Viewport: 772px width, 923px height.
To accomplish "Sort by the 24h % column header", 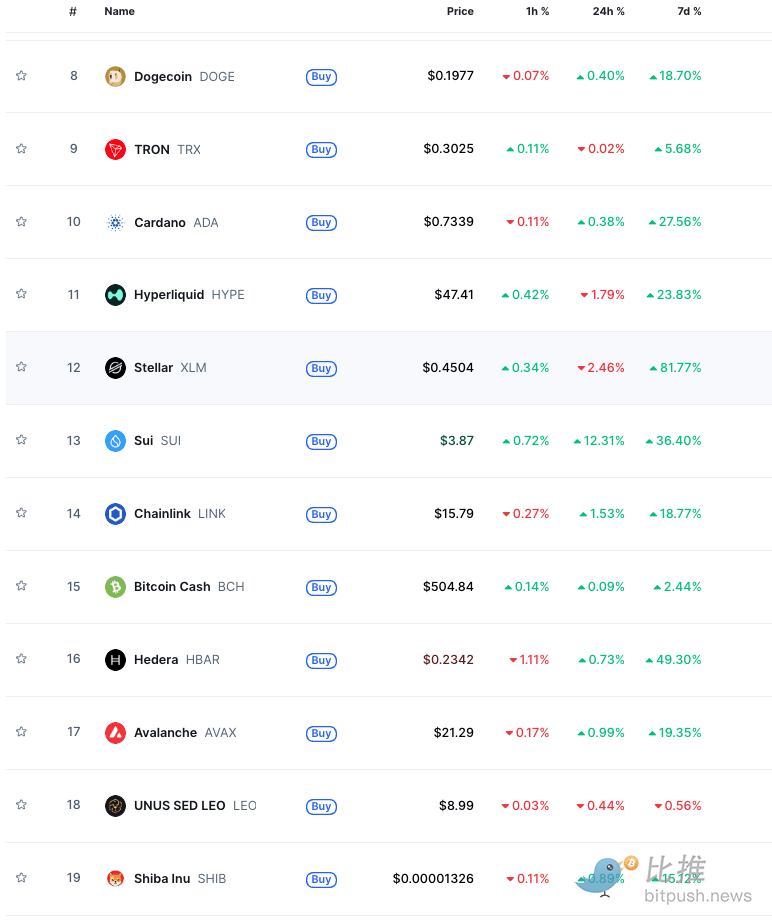I will (x=608, y=11).
